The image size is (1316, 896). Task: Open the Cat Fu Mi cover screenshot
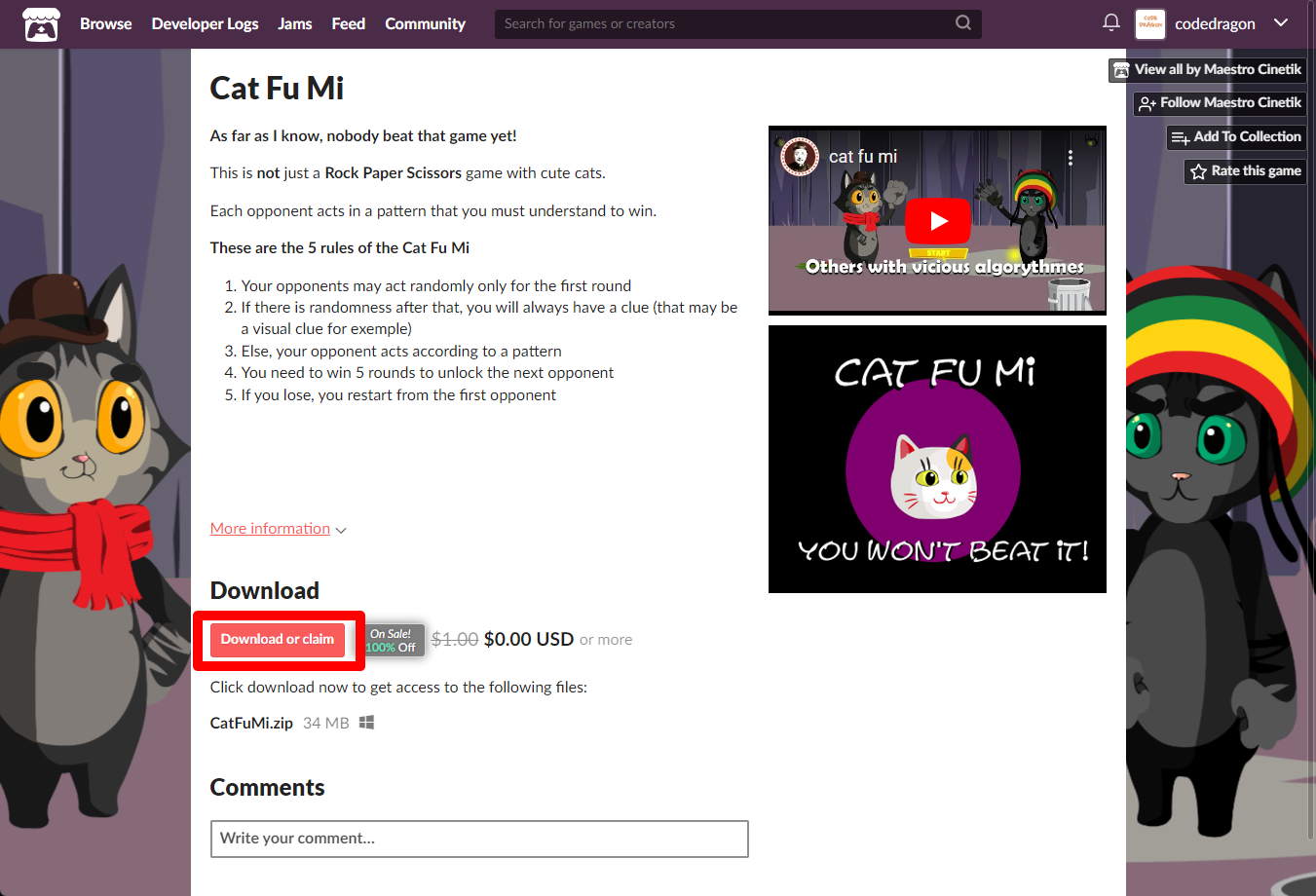937,459
